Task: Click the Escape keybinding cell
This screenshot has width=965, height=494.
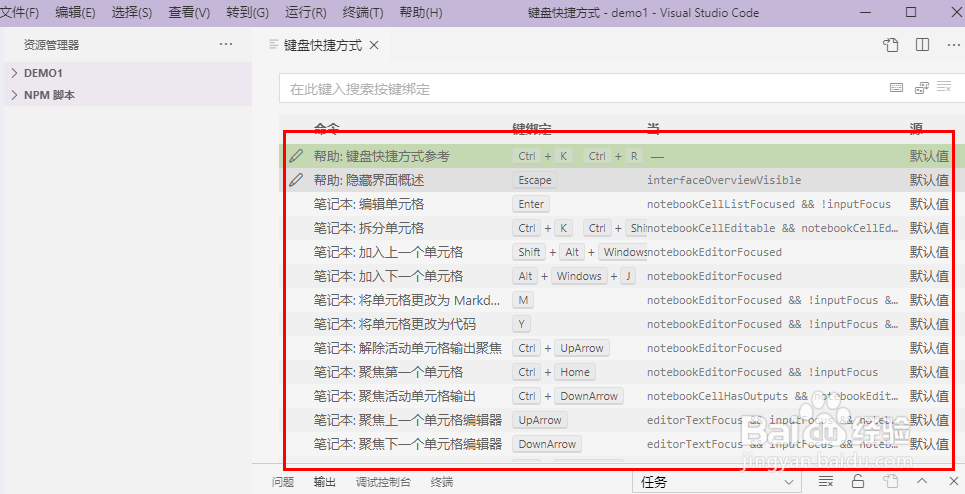Action: click(x=535, y=180)
